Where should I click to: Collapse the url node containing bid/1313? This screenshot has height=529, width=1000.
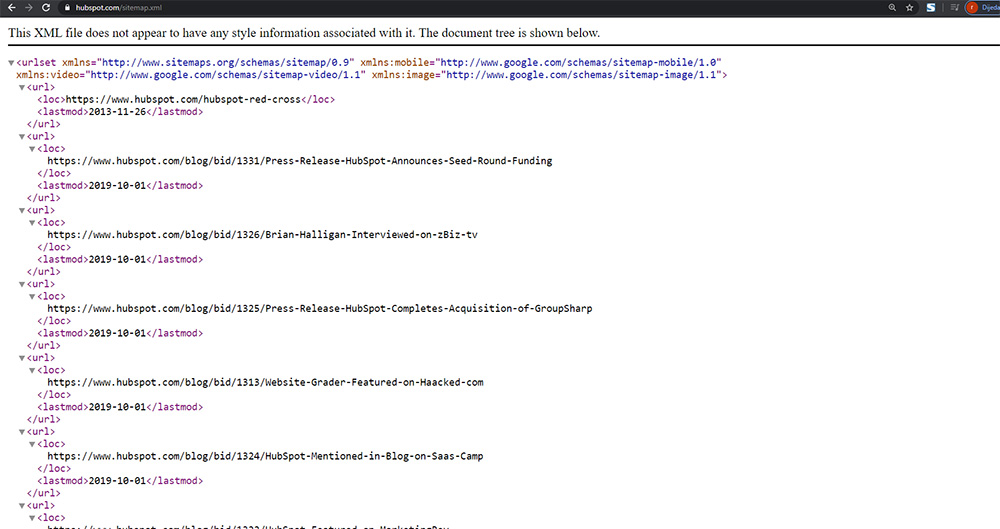click(x=22, y=358)
